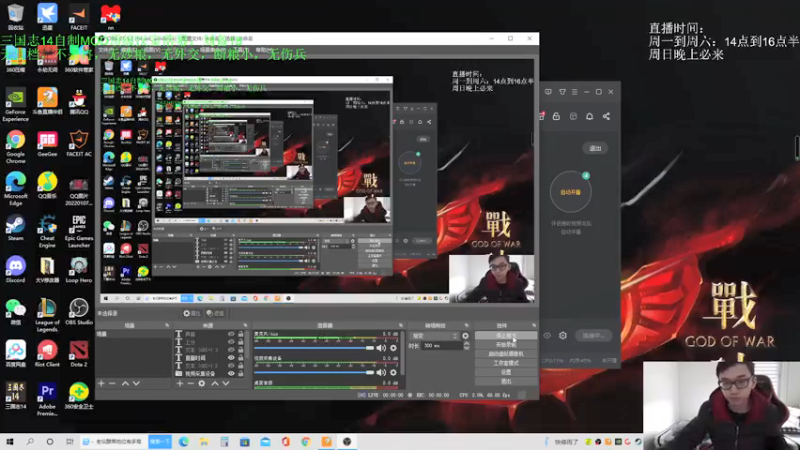Open the skin shirt icon in companion title bar
The image size is (800, 450).
[562, 92]
